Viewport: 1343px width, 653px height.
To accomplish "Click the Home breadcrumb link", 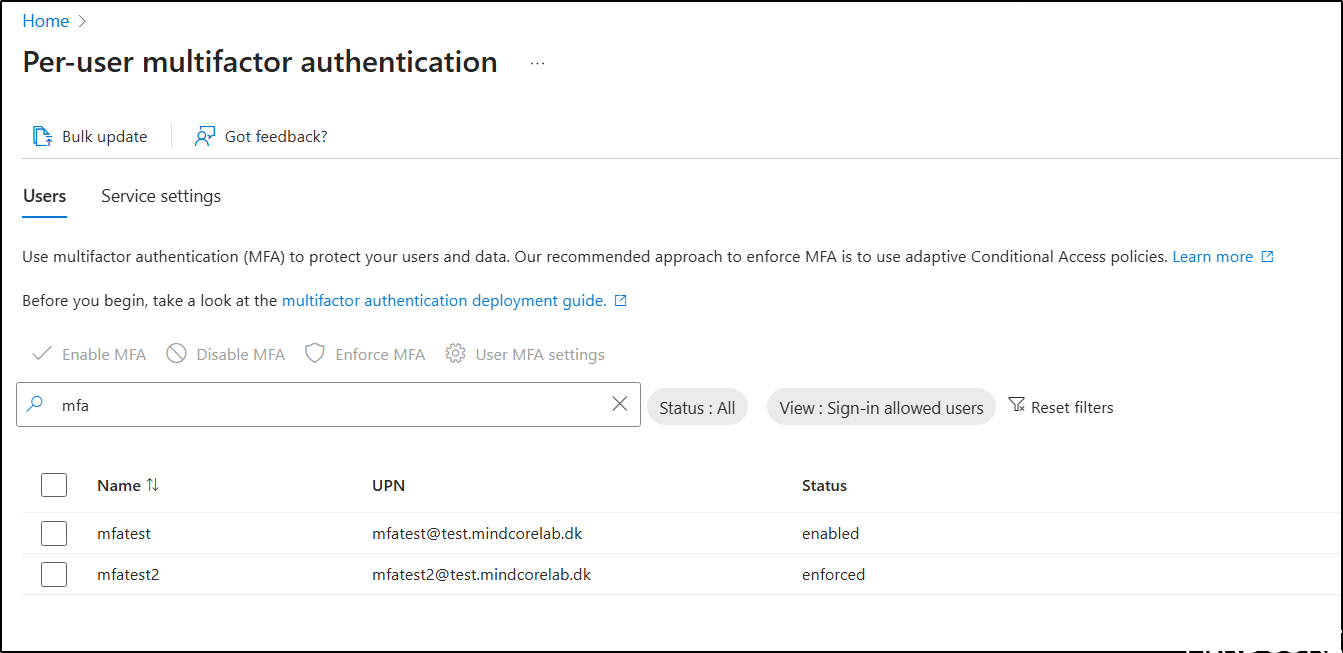I will (46, 20).
